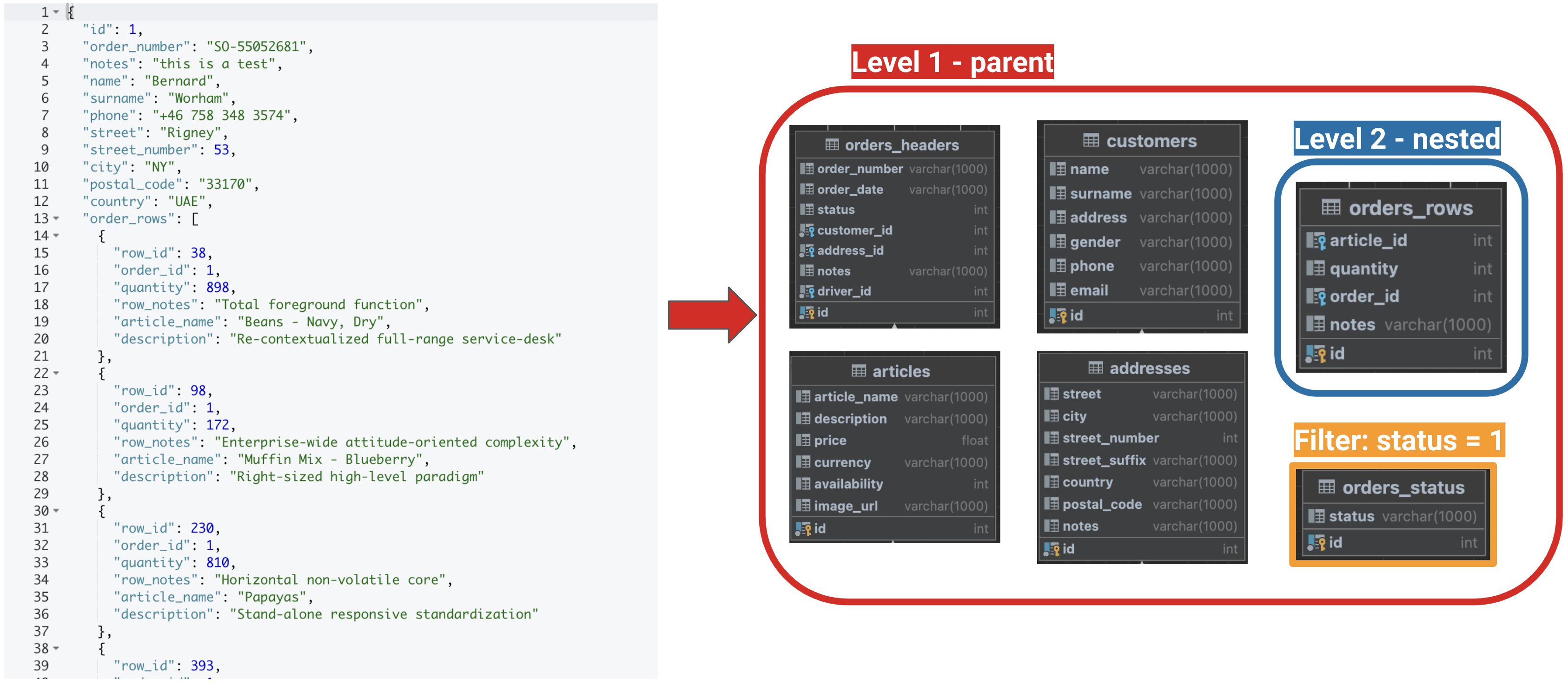Viewport: 1568px width, 684px height.
Task: Click the addresses table header icon
Action: point(1095,368)
